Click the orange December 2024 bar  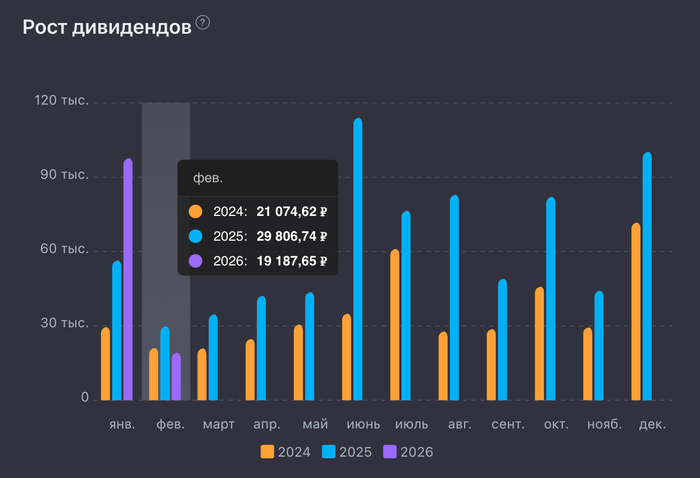[636, 312]
